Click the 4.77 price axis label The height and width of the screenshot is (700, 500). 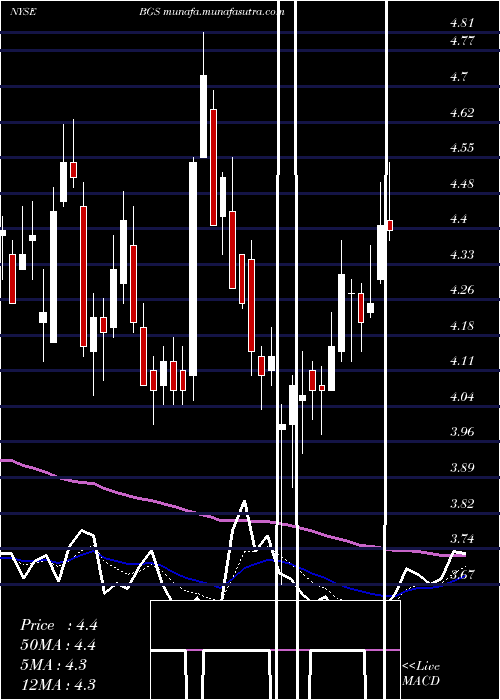[462, 41]
